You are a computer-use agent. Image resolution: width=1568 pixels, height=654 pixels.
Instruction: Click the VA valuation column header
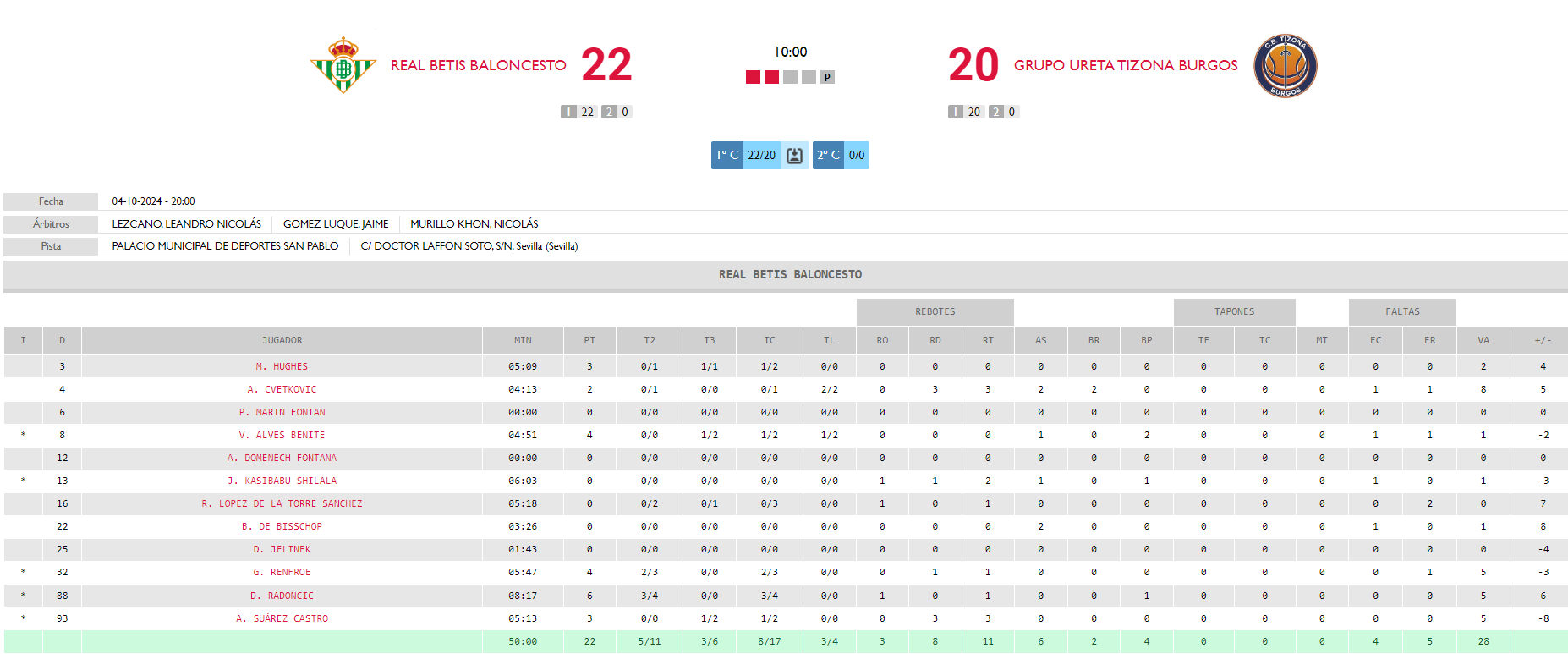1483,340
